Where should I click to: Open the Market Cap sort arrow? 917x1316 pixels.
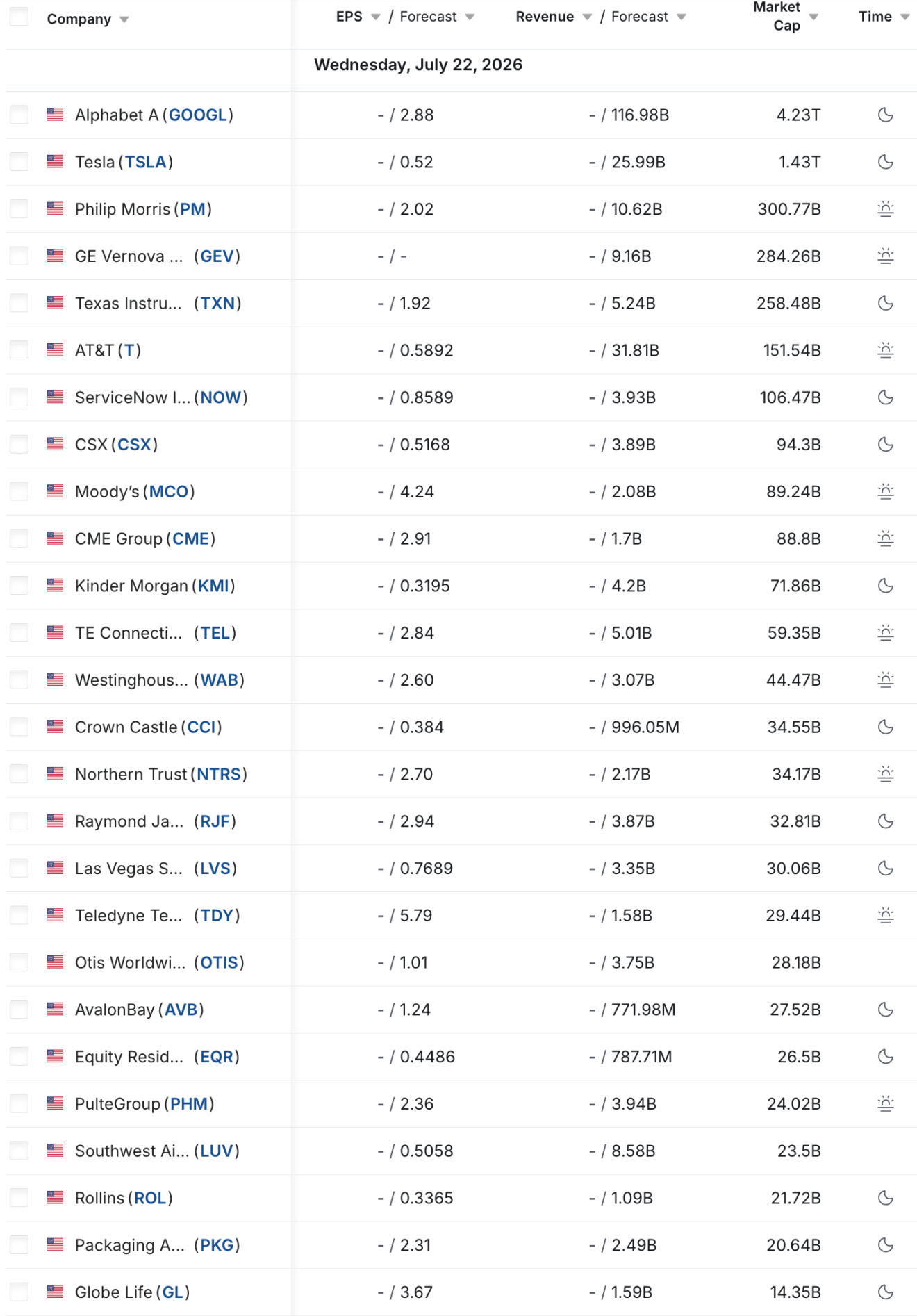coord(813,17)
